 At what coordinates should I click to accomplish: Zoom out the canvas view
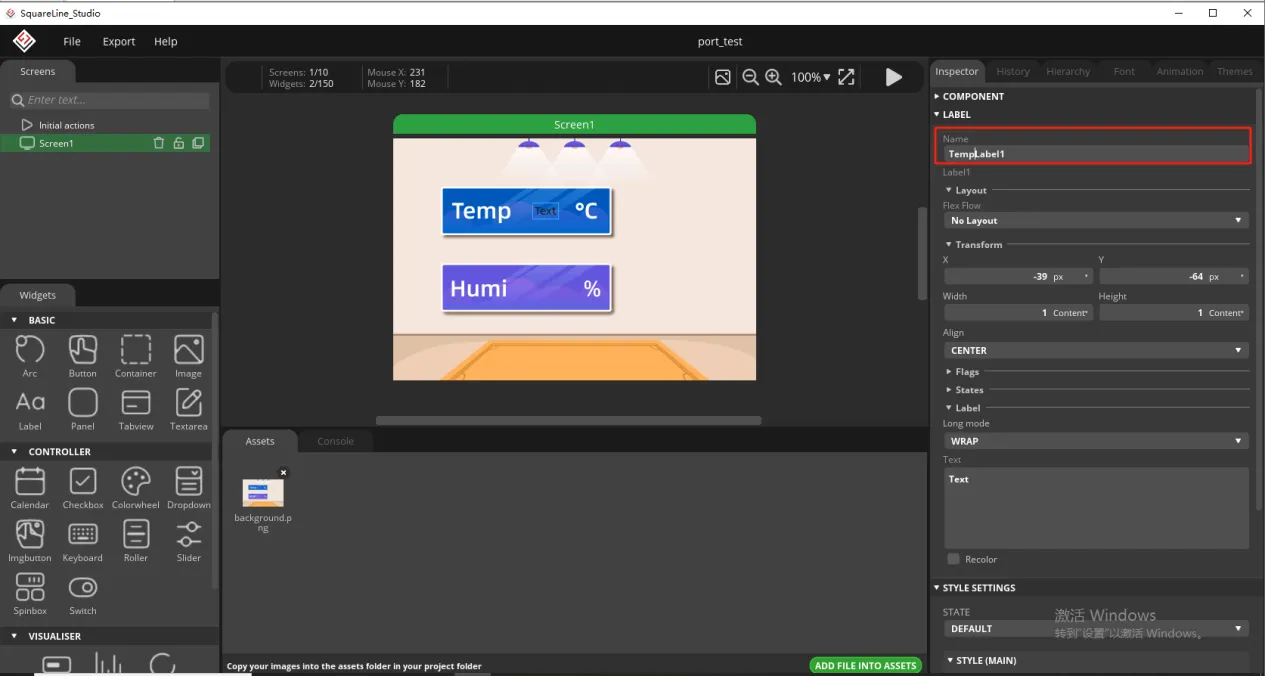coord(750,77)
